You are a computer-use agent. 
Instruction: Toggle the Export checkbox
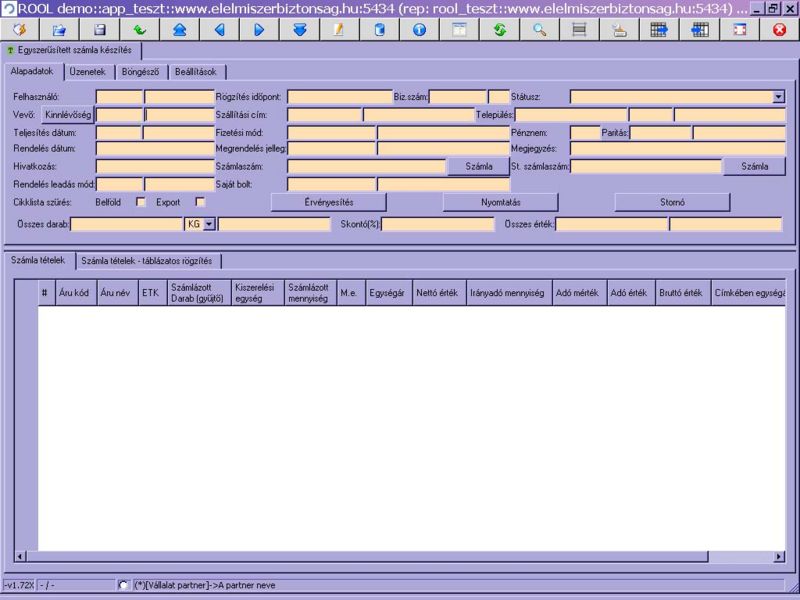coord(199,202)
